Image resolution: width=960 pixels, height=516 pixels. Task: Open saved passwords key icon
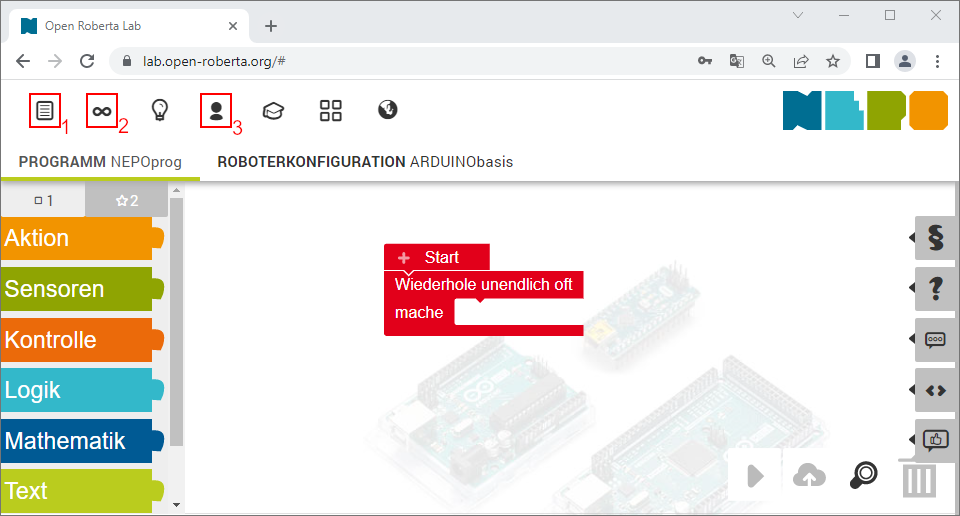(705, 61)
